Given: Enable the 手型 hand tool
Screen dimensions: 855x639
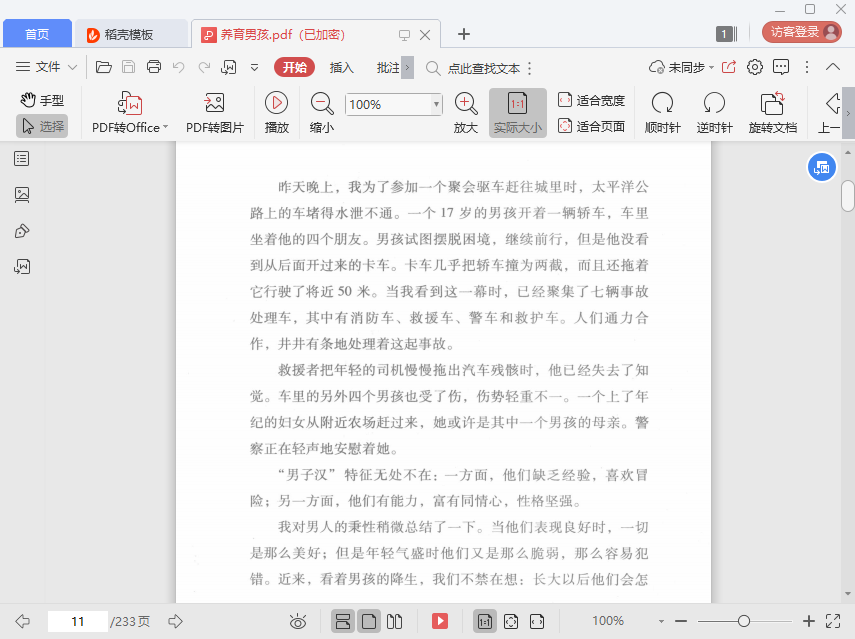Looking at the screenshot, I should point(42,100).
